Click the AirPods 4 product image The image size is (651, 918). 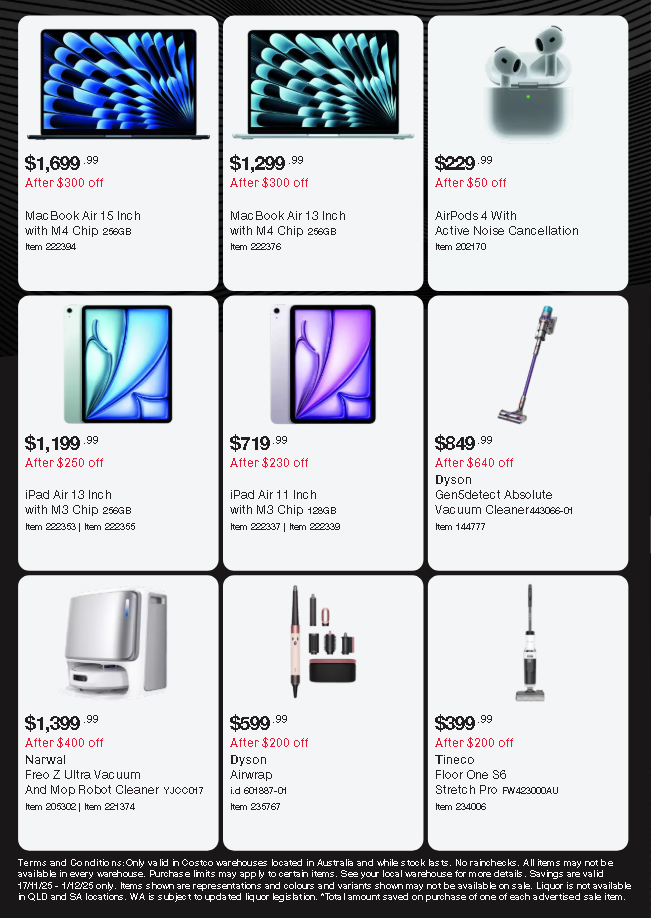click(x=527, y=83)
